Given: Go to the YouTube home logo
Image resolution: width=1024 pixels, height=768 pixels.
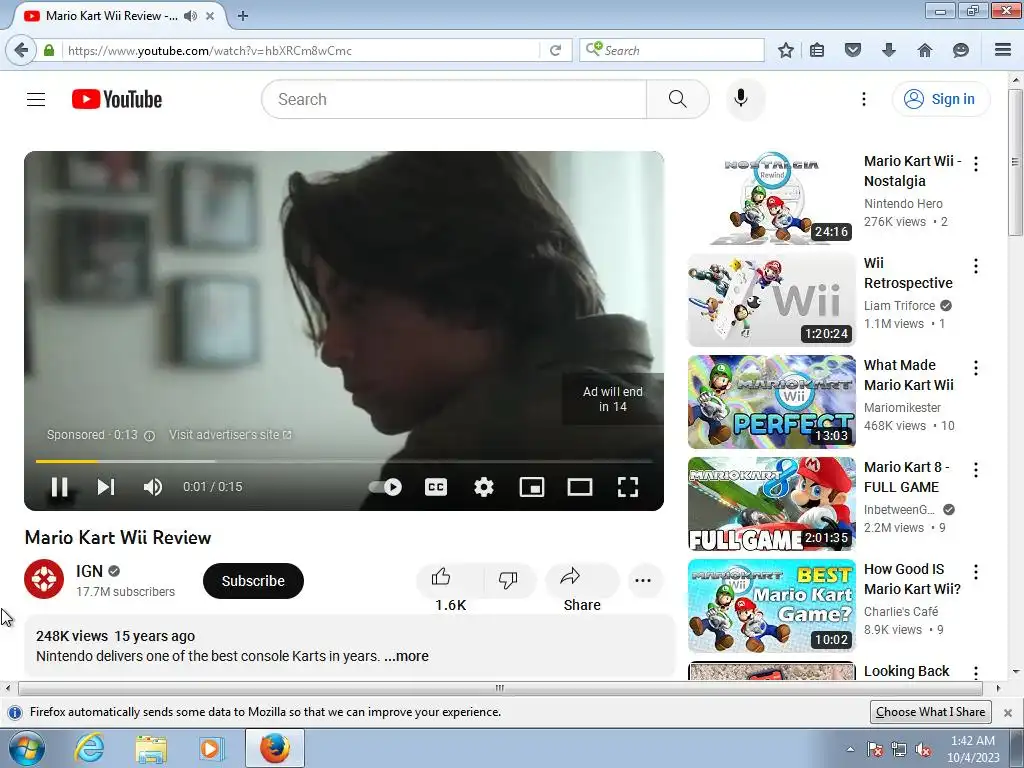Looking at the screenshot, I should (x=117, y=99).
